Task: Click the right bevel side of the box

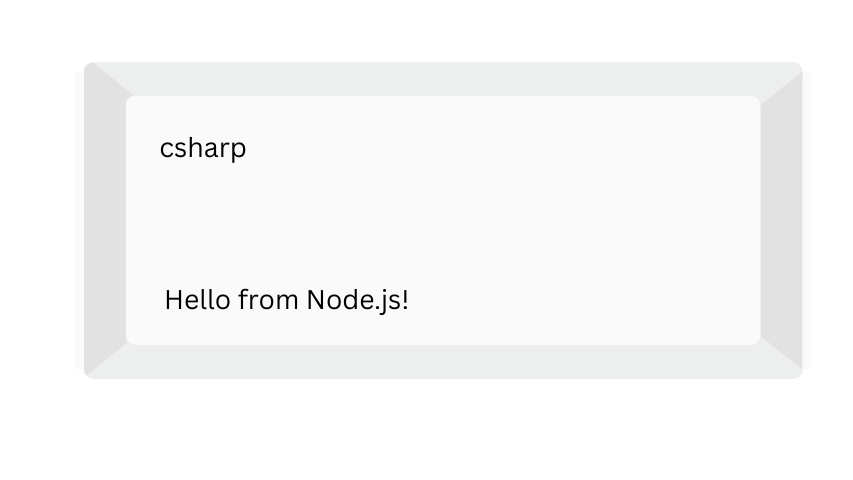Action: coord(781,220)
